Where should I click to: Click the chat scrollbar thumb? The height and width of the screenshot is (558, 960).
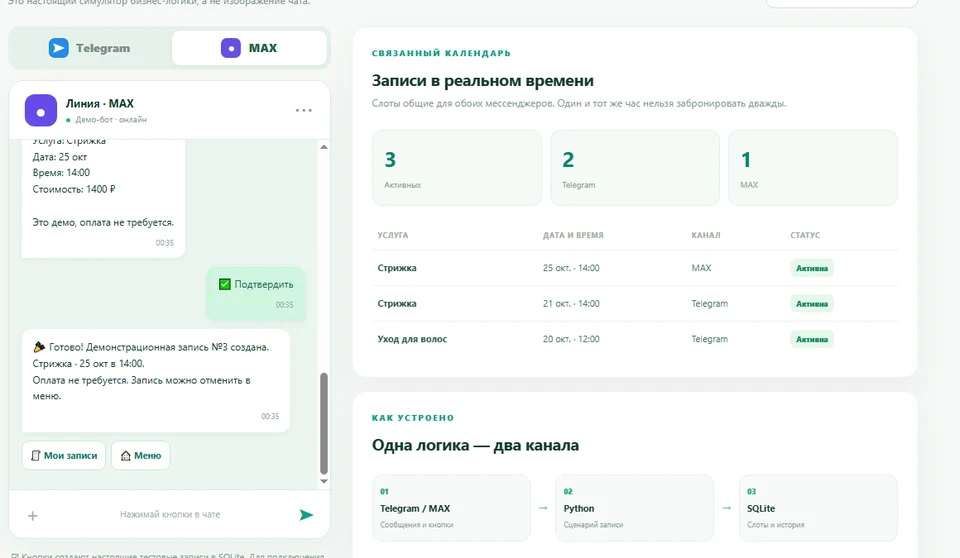pyautogui.click(x=324, y=424)
